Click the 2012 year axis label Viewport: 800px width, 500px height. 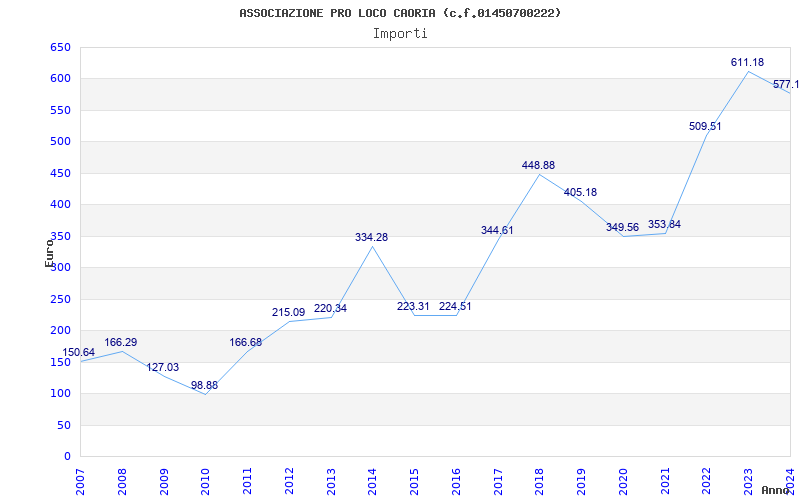coord(289,482)
